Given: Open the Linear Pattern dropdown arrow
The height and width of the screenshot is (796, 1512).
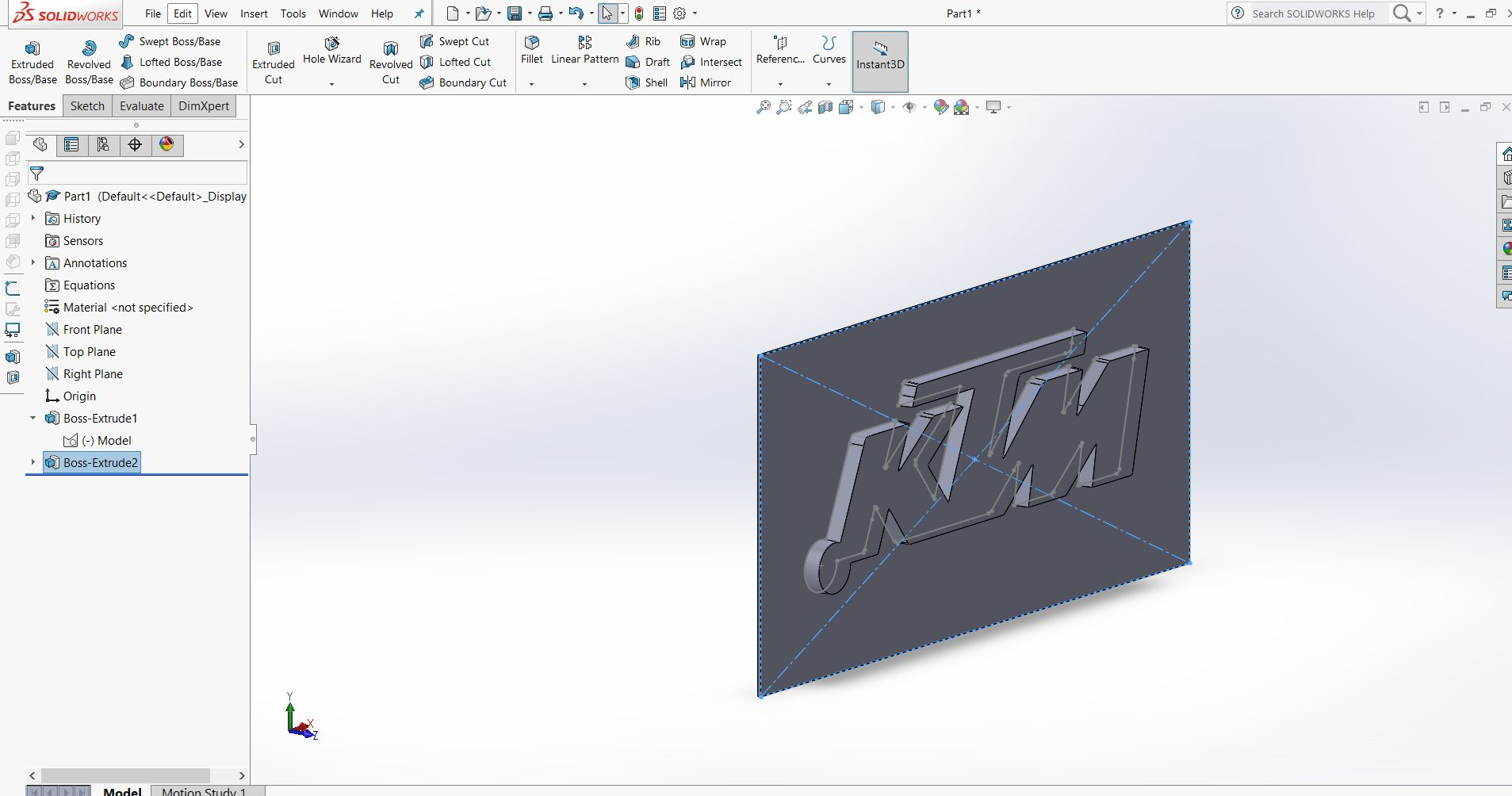Looking at the screenshot, I should coord(584,84).
